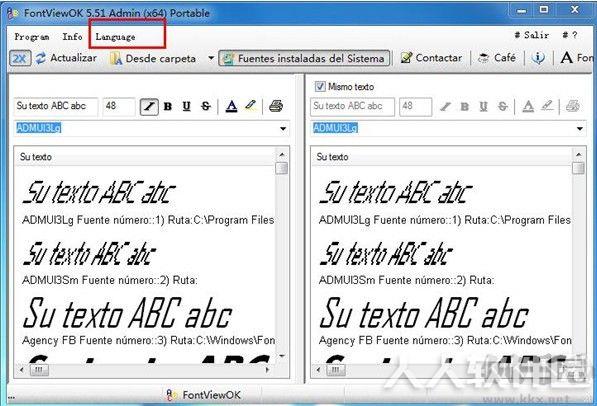Choose highlight background color in left panel

pos(251,105)
